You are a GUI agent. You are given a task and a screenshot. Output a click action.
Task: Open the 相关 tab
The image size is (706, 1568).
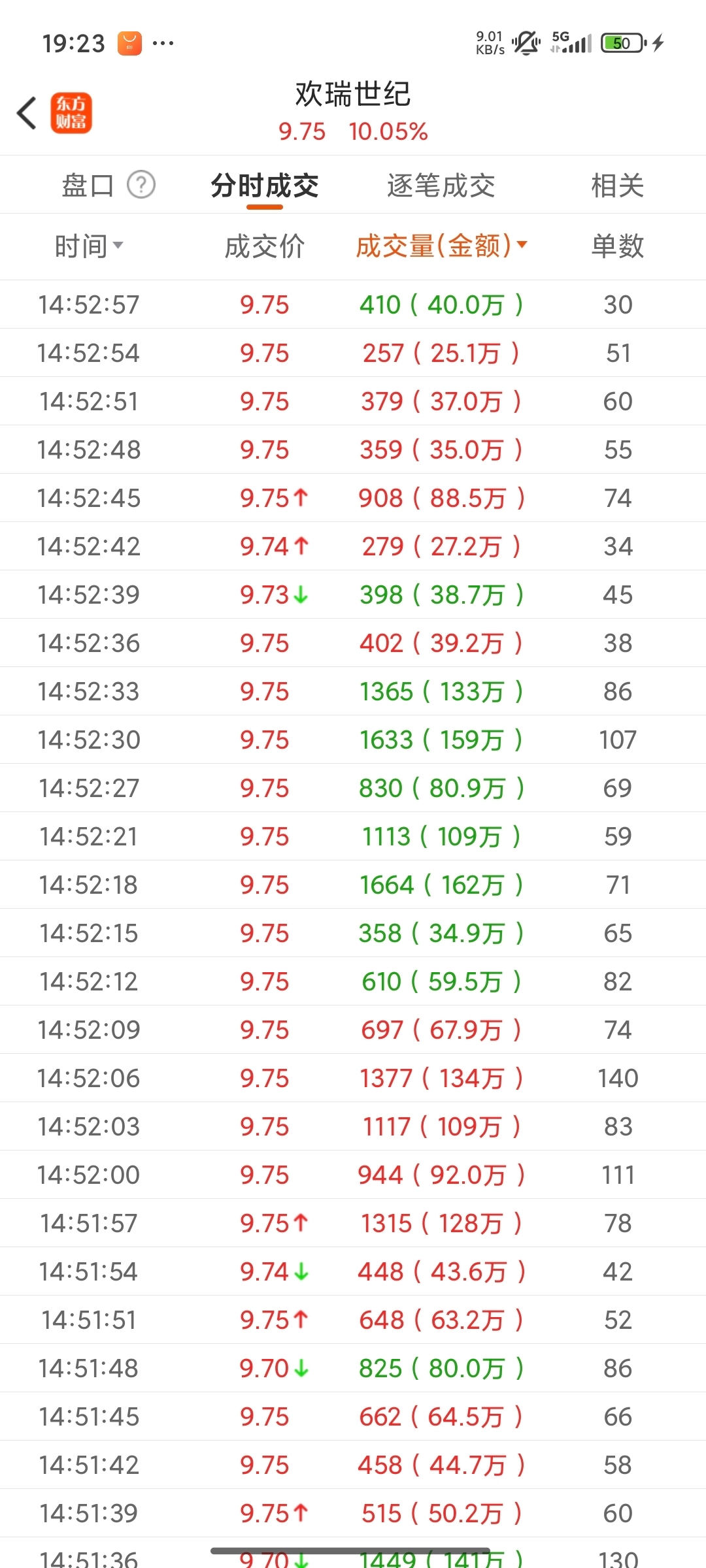click(617, 186)
